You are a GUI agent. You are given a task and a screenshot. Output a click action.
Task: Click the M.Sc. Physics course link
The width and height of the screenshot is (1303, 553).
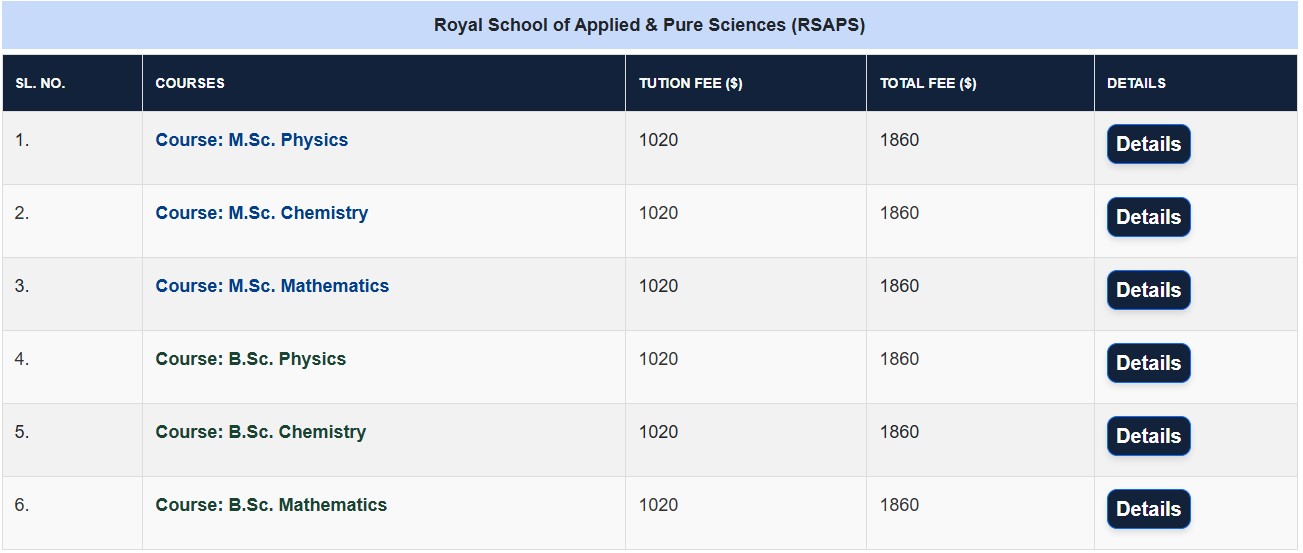tap(252, 140)
